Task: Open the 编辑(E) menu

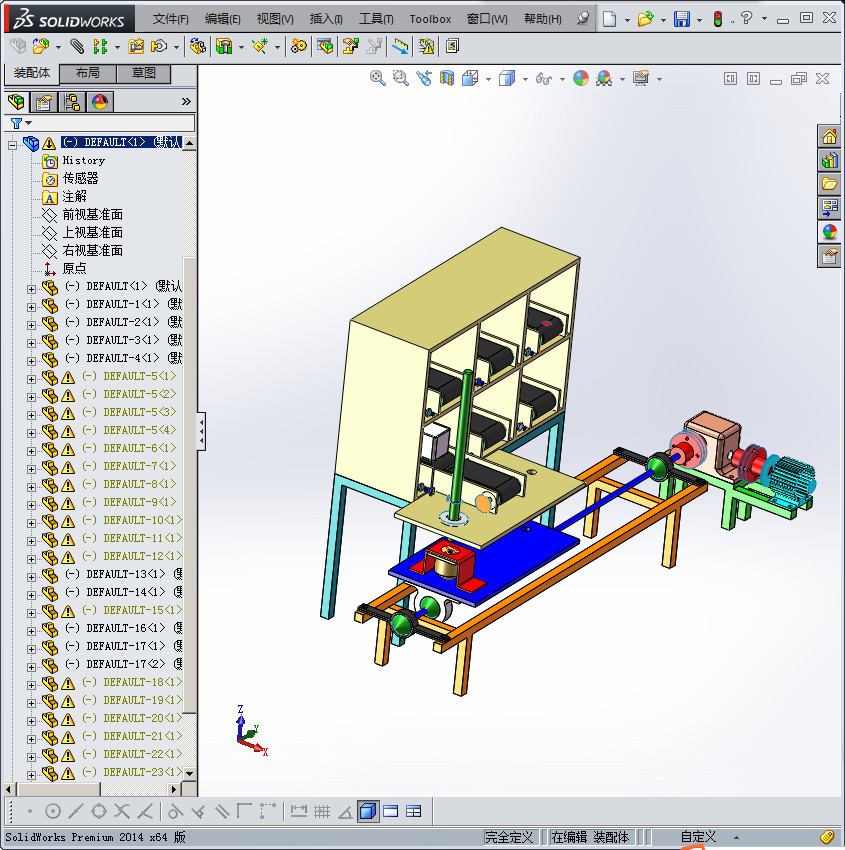Action: point(222,20)
